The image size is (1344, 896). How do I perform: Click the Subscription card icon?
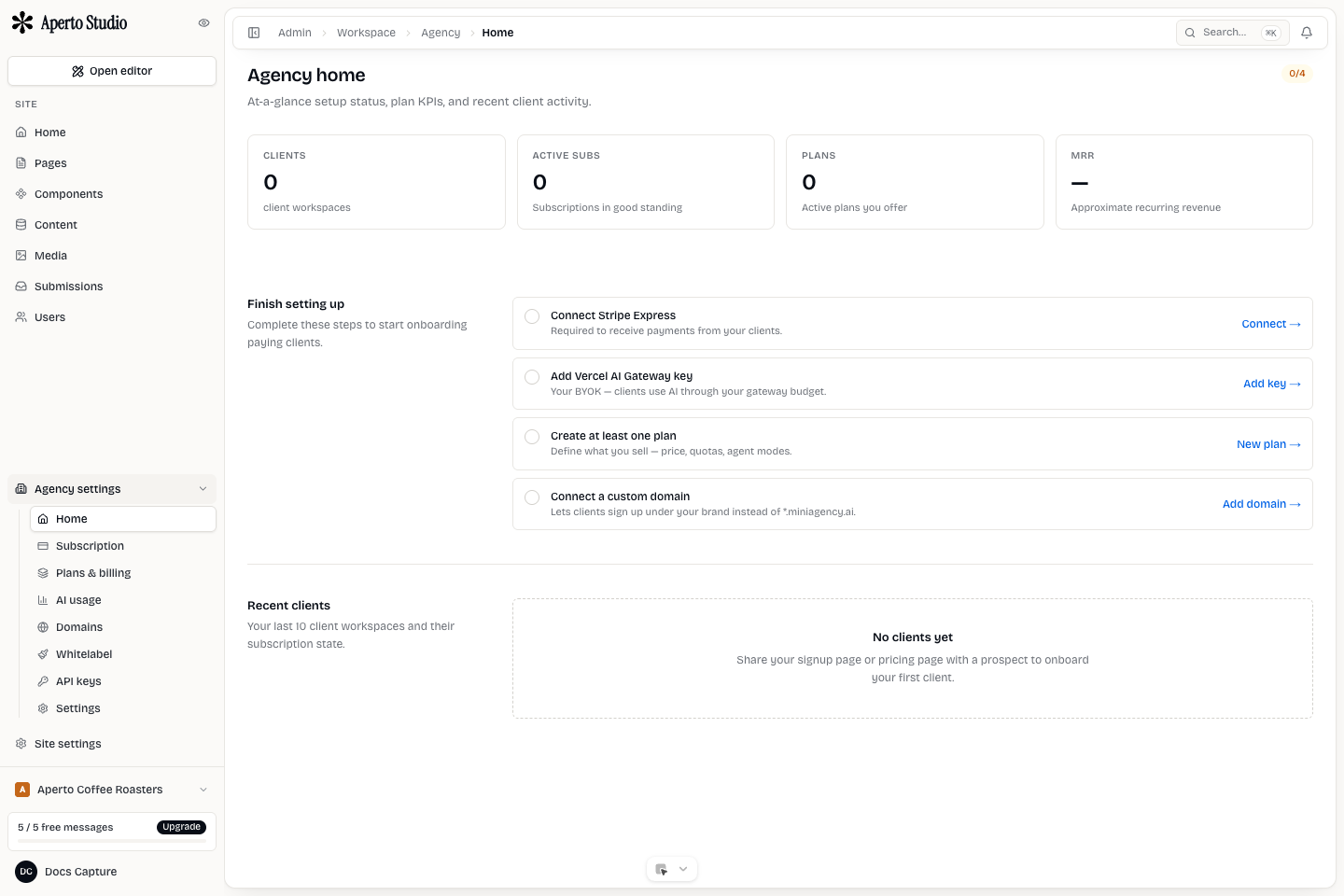(43, 546)
